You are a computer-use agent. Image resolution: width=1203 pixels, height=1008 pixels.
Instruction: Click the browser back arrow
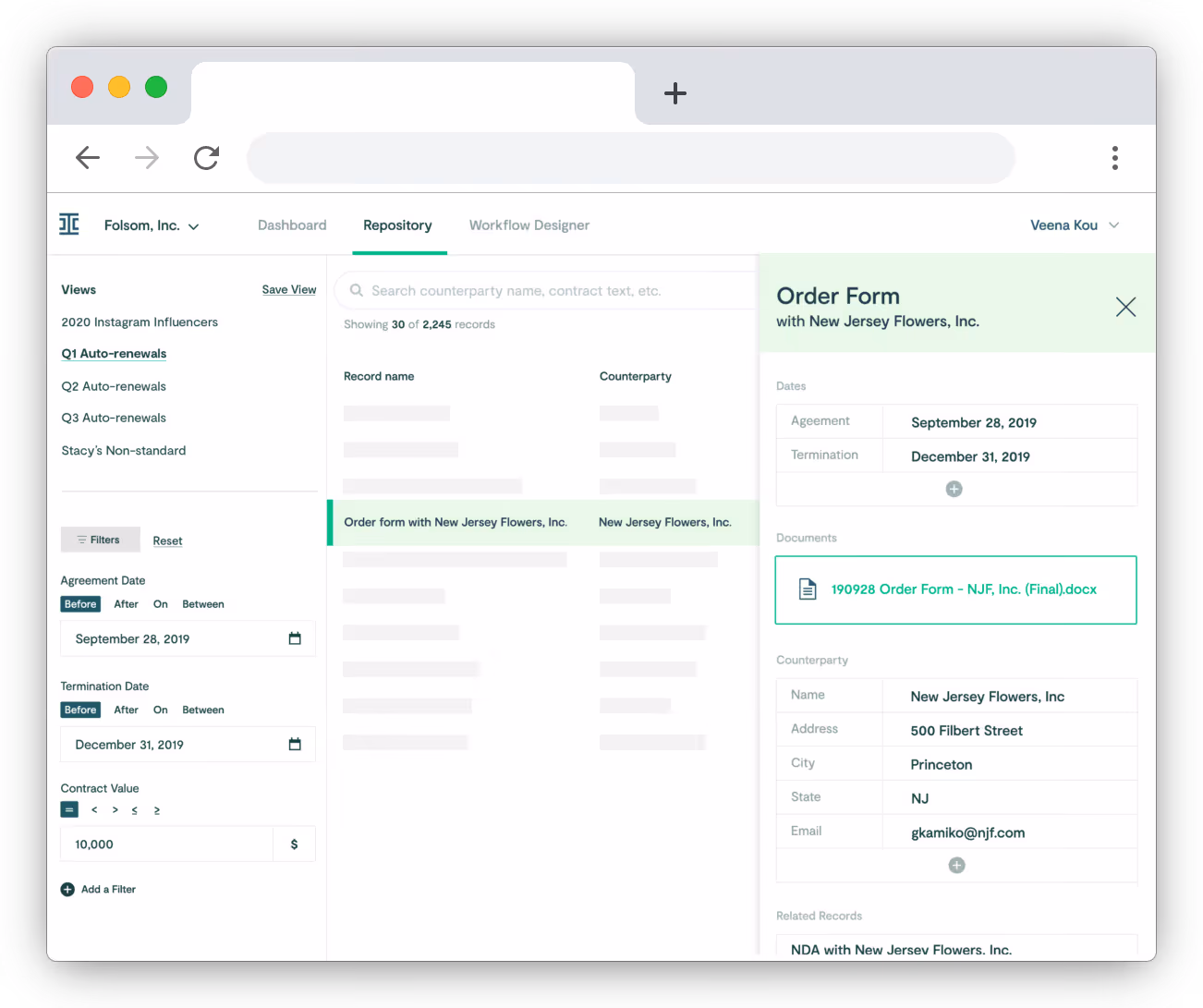88,158
